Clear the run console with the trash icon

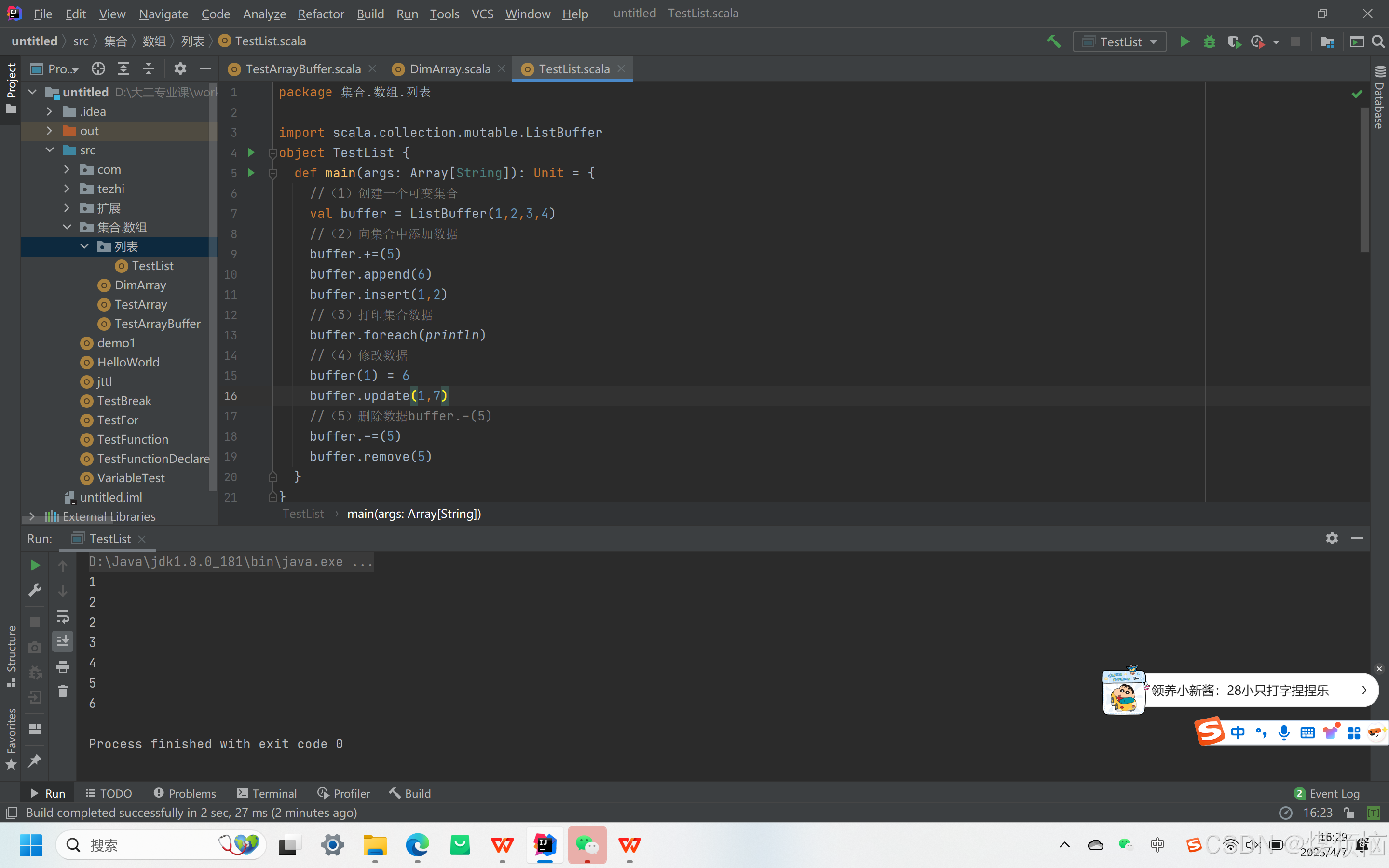tap(63, 691)
